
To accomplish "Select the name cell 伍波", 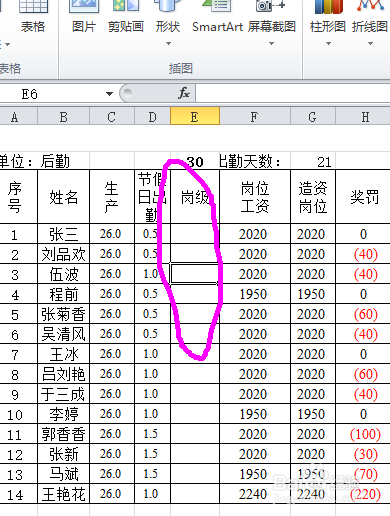I will [x=63, y=274].
